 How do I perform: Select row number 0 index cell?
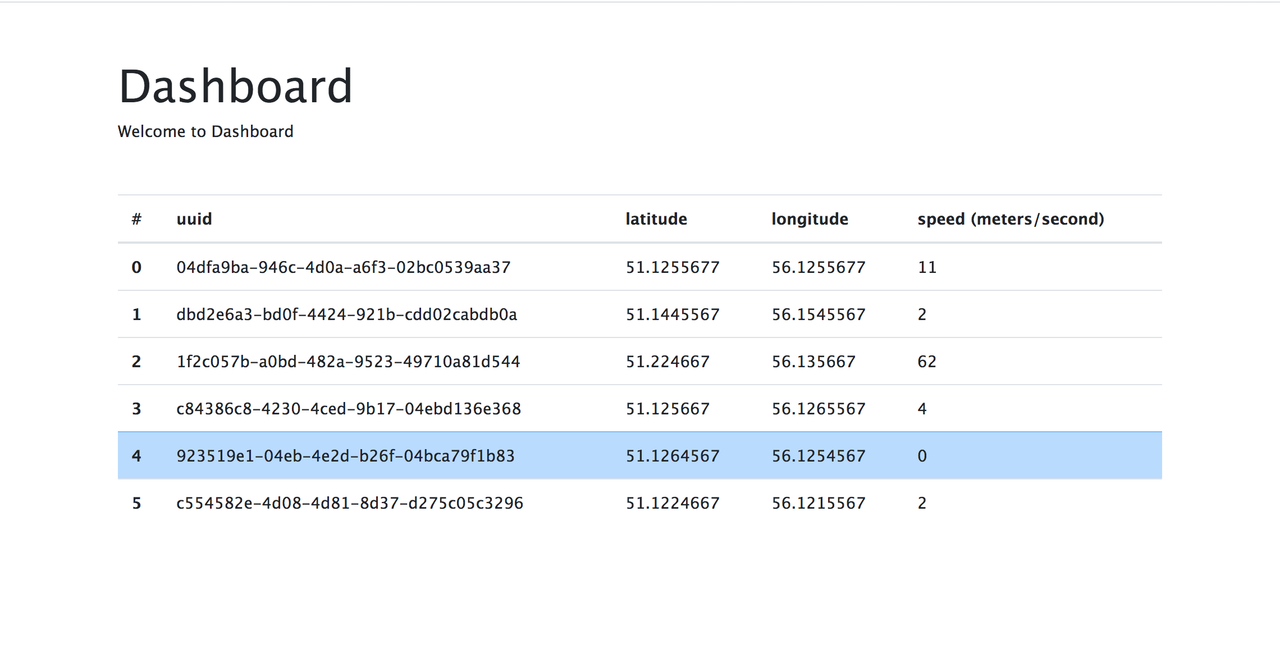pyautogui.click(x=137, y=267)
